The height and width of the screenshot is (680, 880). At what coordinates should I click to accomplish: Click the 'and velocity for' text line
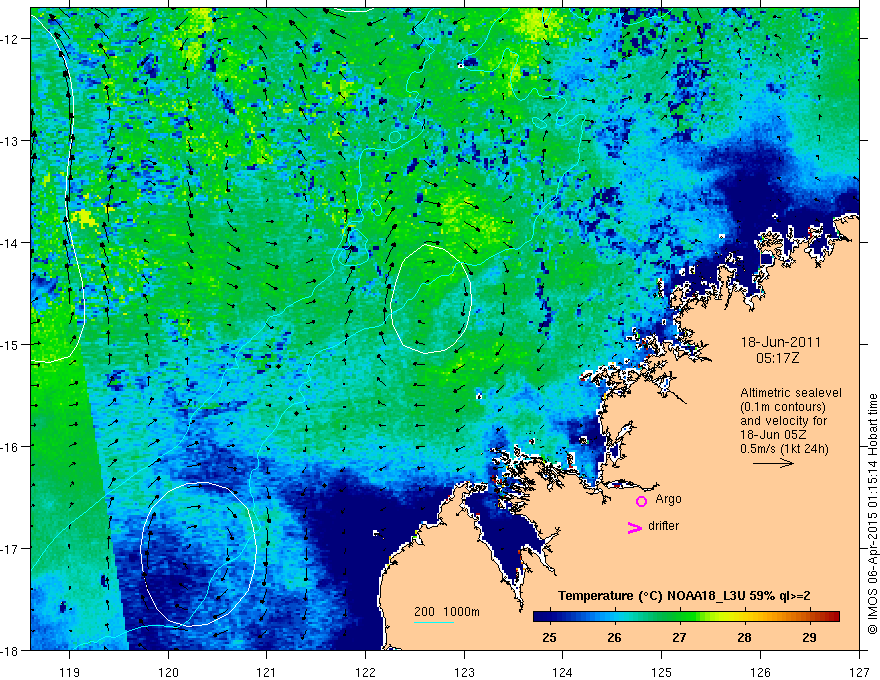pos(783,421)
